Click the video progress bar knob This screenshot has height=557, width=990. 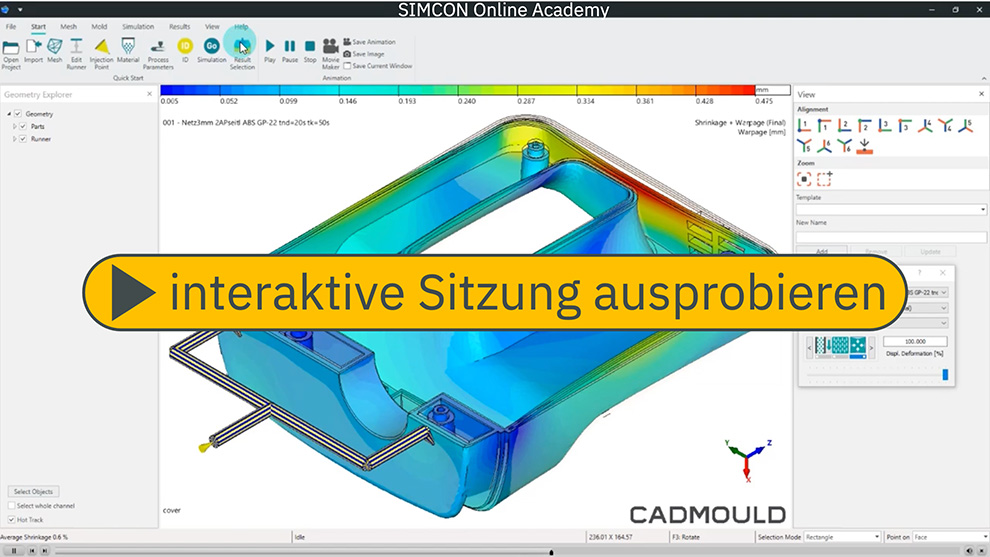551,553
